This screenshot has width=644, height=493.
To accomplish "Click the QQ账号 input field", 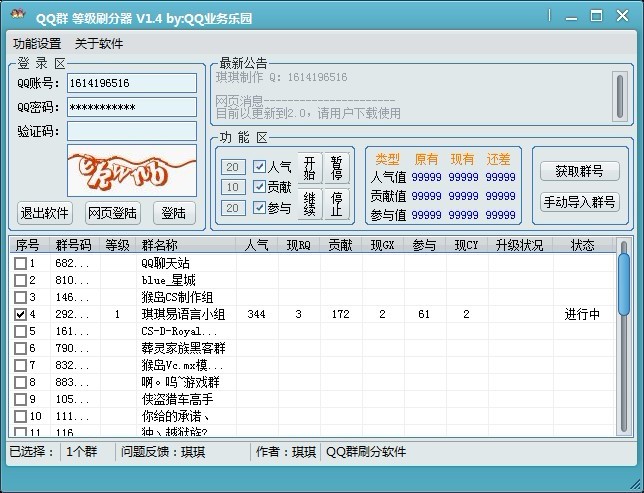I will 132,83.
